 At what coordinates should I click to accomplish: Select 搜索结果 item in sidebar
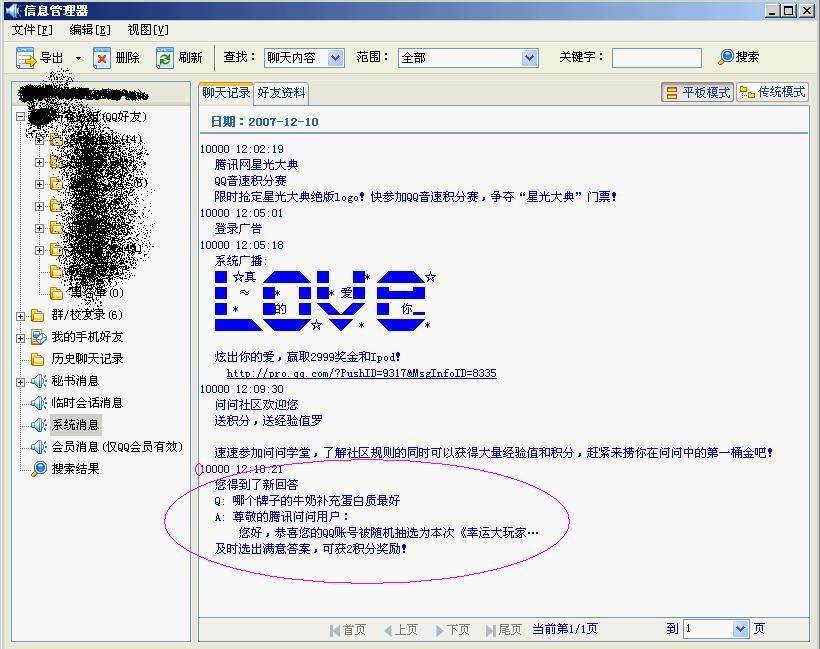pos(75,469)
